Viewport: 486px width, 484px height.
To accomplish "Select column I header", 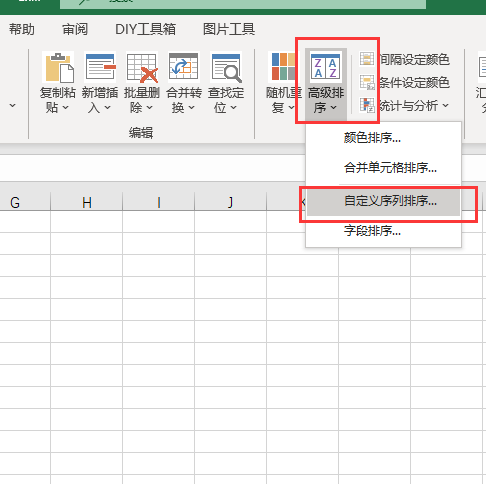I will [159, 202].
